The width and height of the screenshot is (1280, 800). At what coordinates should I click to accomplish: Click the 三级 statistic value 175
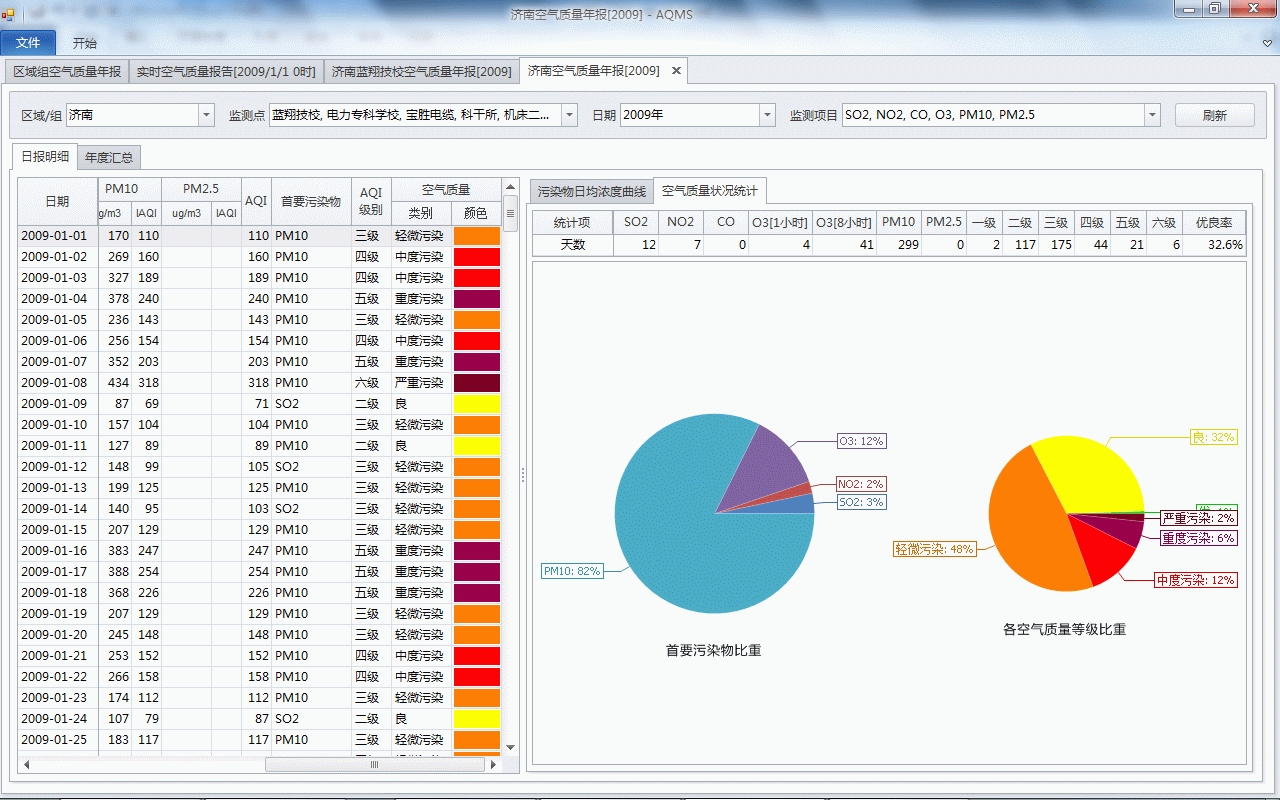pos(1057,244)
